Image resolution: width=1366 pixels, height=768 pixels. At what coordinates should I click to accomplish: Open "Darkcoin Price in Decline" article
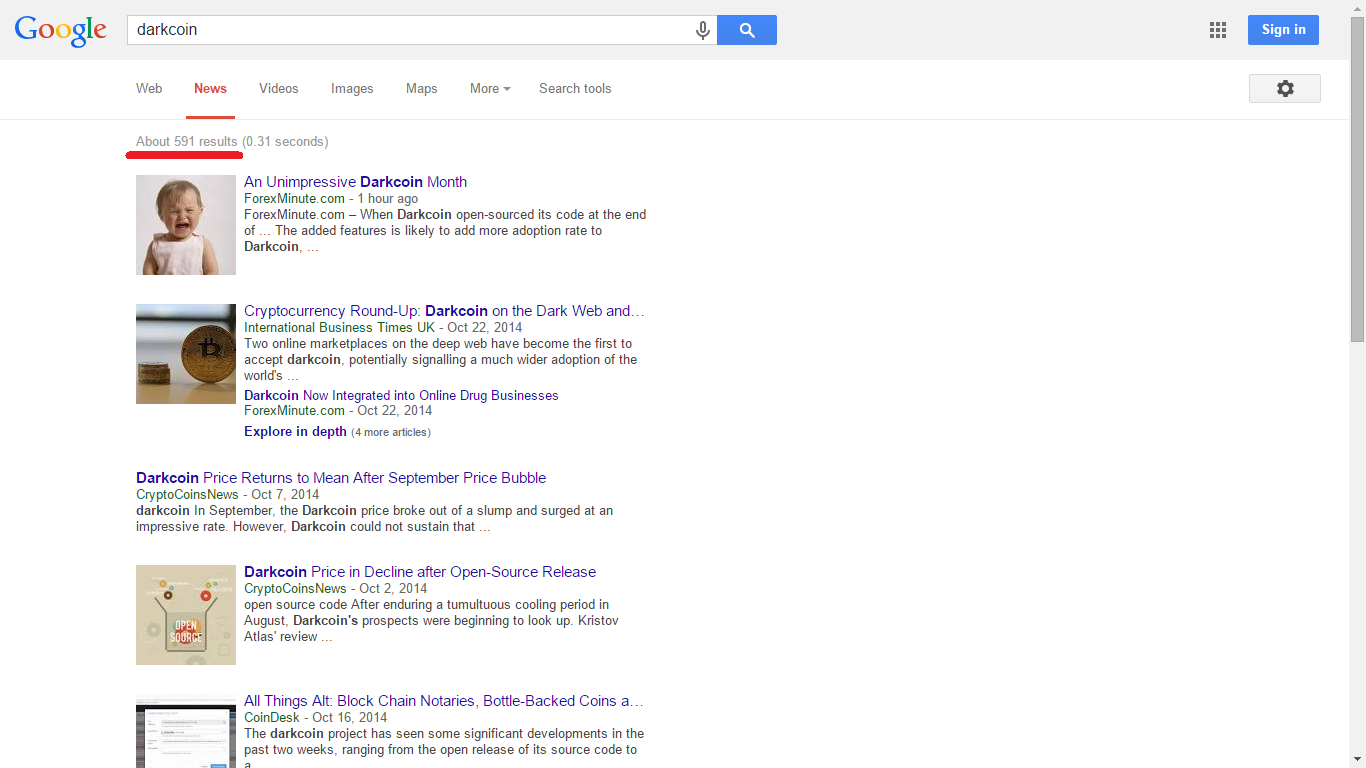coord(420,572)
